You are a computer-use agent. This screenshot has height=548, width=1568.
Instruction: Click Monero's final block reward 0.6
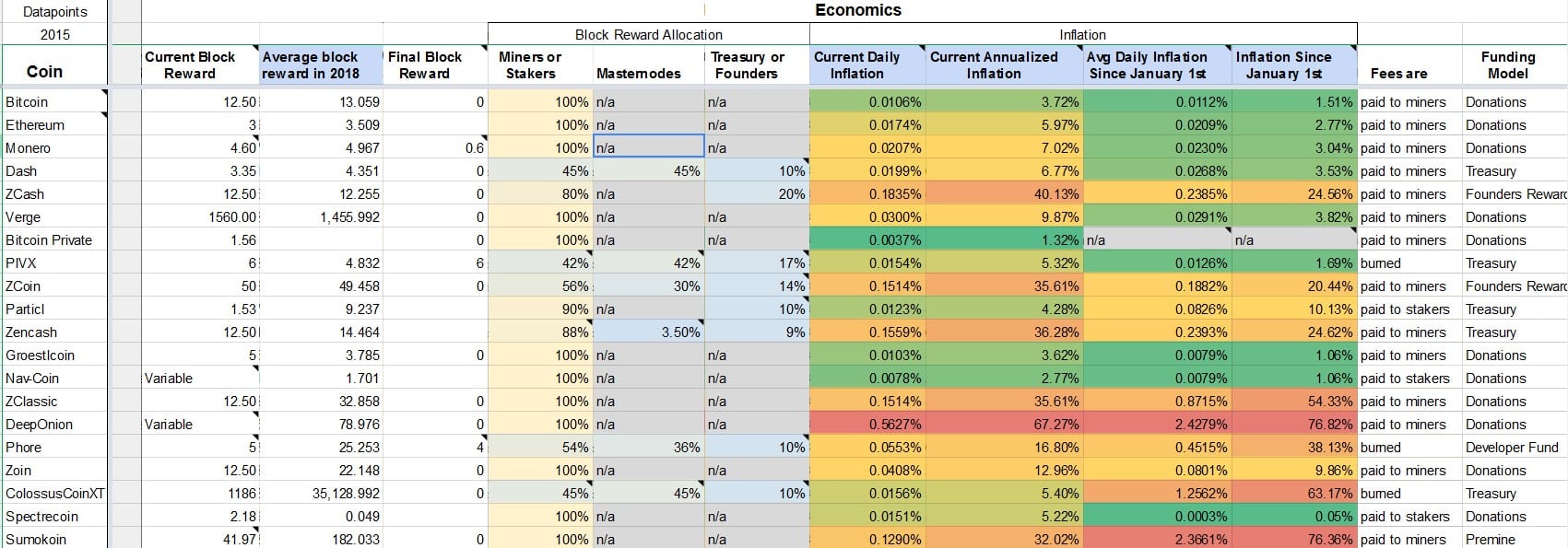(x=435, y=147)
